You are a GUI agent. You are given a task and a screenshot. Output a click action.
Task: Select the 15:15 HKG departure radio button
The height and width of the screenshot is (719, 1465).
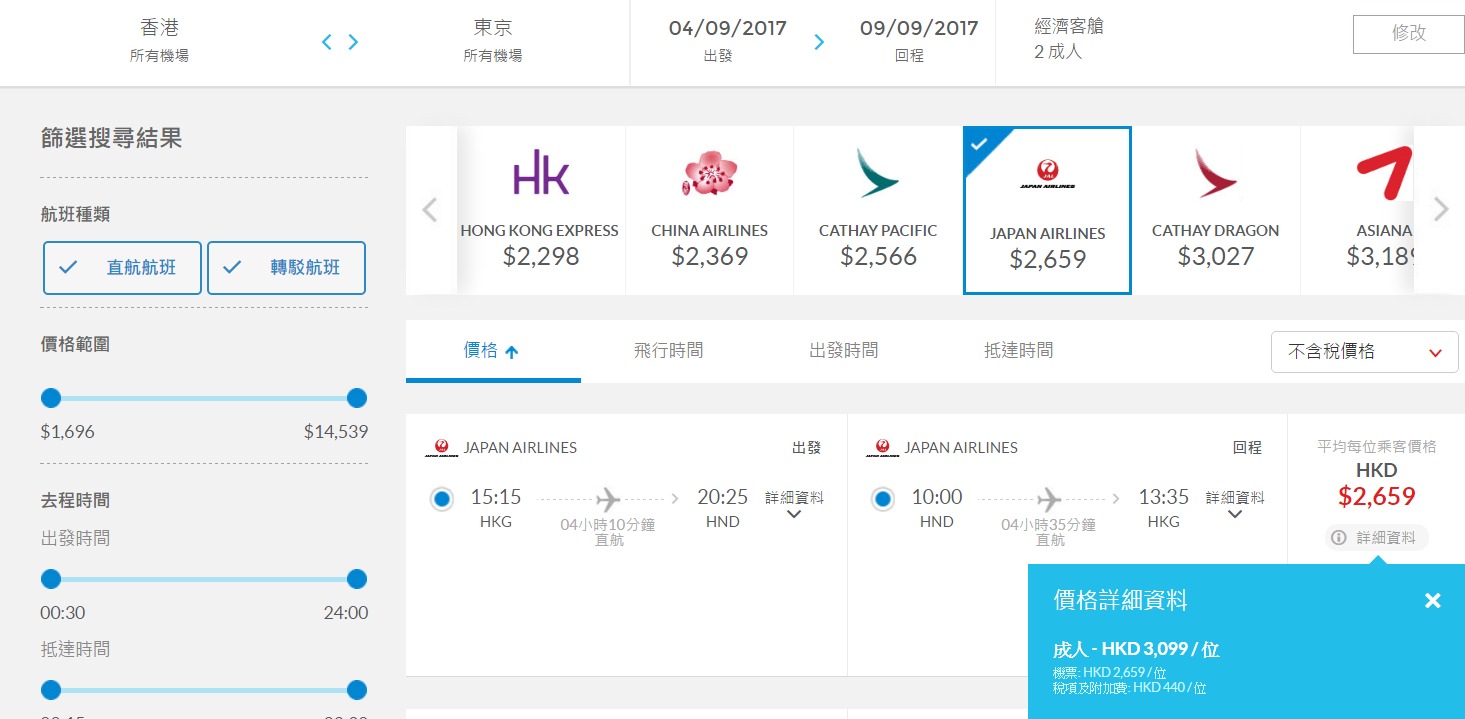pos(442,499)
